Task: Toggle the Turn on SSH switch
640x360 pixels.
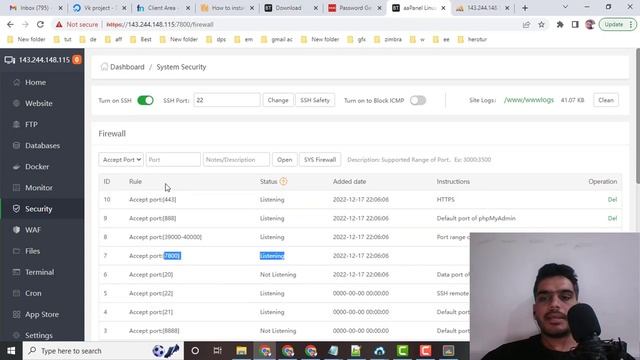Action: pos(145,100)
